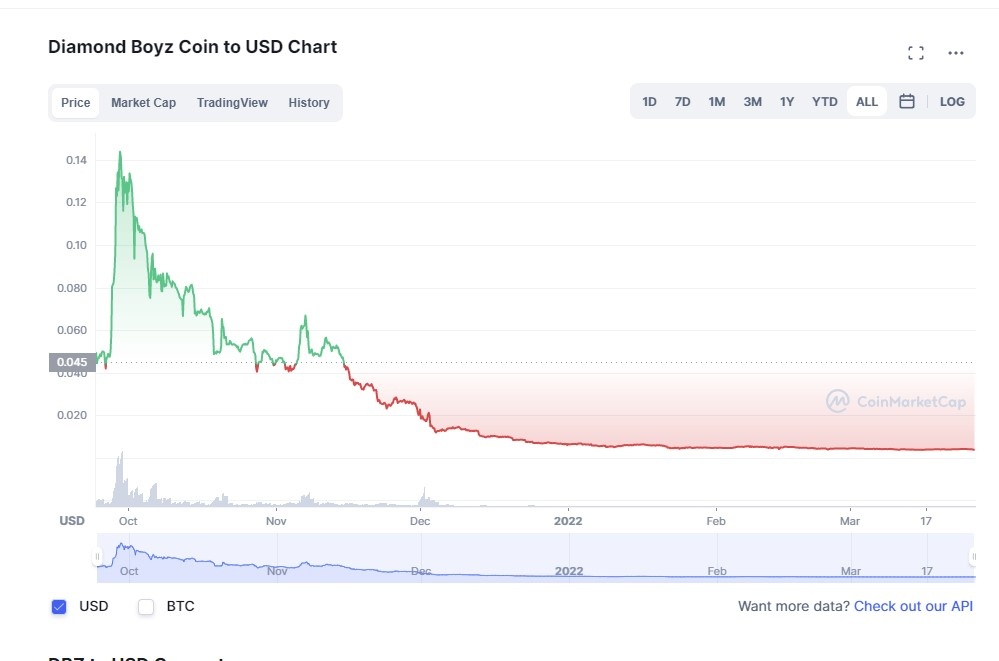Keep the ALL timeframe selected

[866, 101]
